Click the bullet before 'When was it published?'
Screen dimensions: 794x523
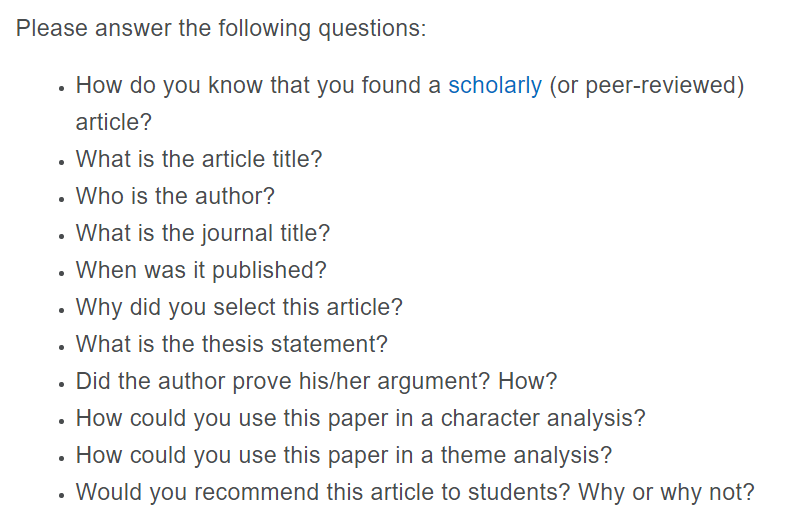[x=61, y=273]
